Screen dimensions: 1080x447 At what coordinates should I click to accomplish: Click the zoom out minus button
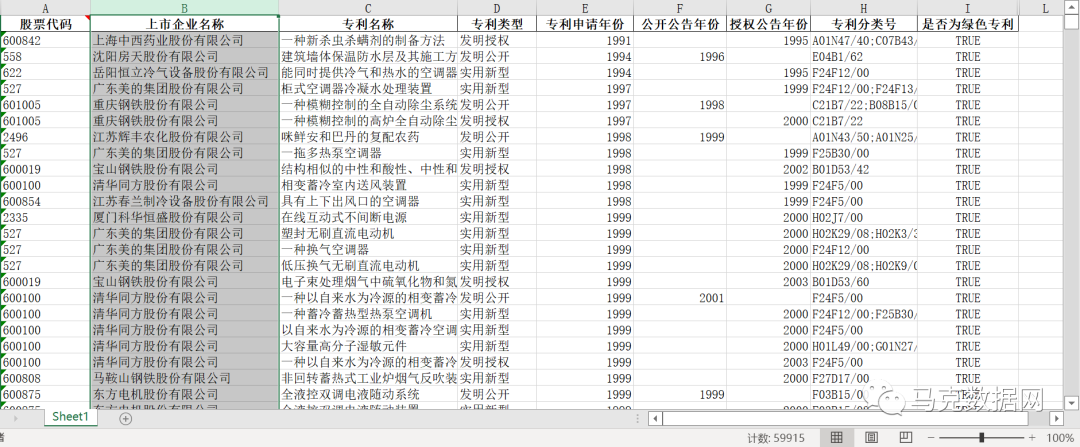pyautogui.click(x=931, y=437)
